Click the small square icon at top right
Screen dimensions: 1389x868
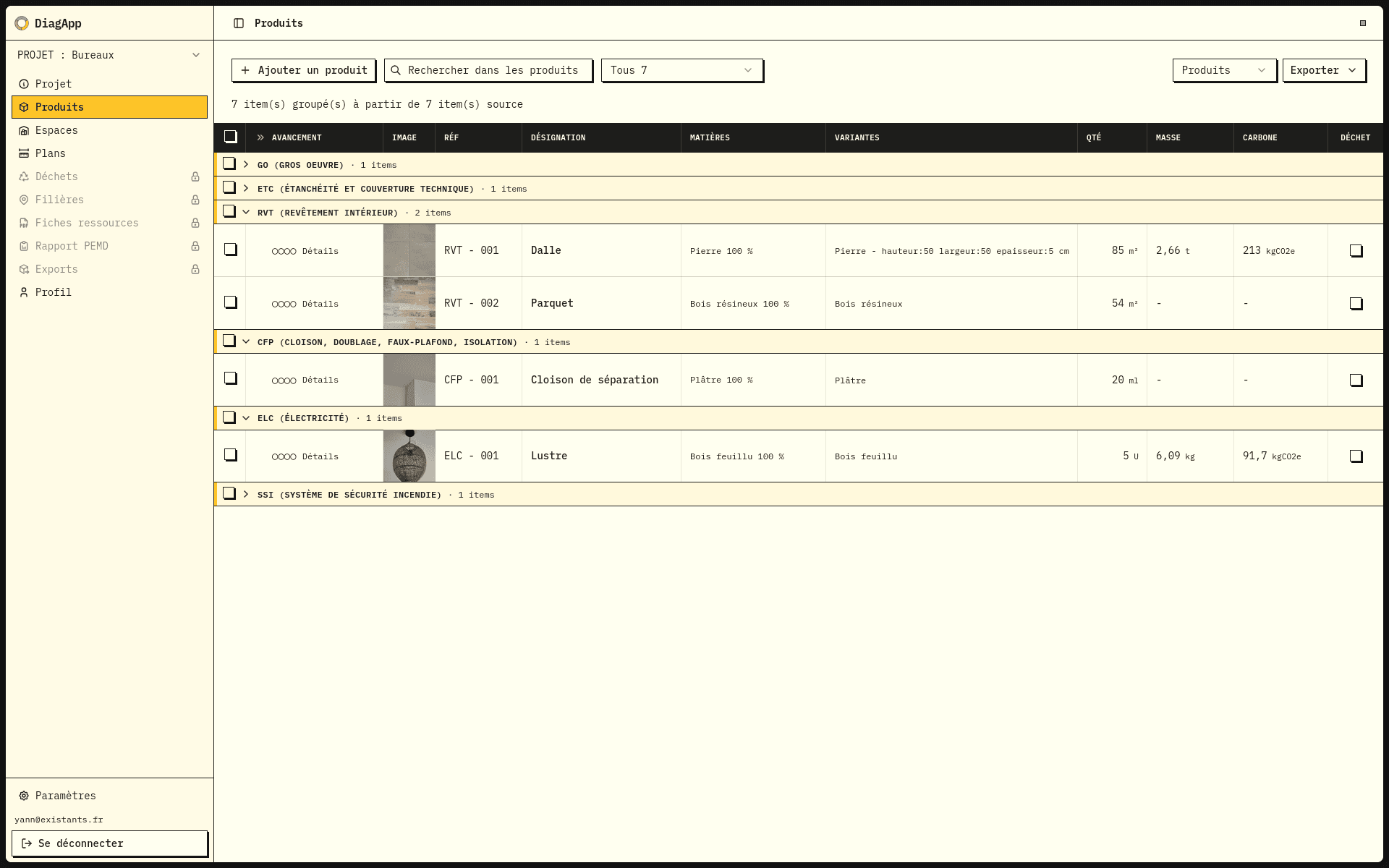(x=1363, y=23)
